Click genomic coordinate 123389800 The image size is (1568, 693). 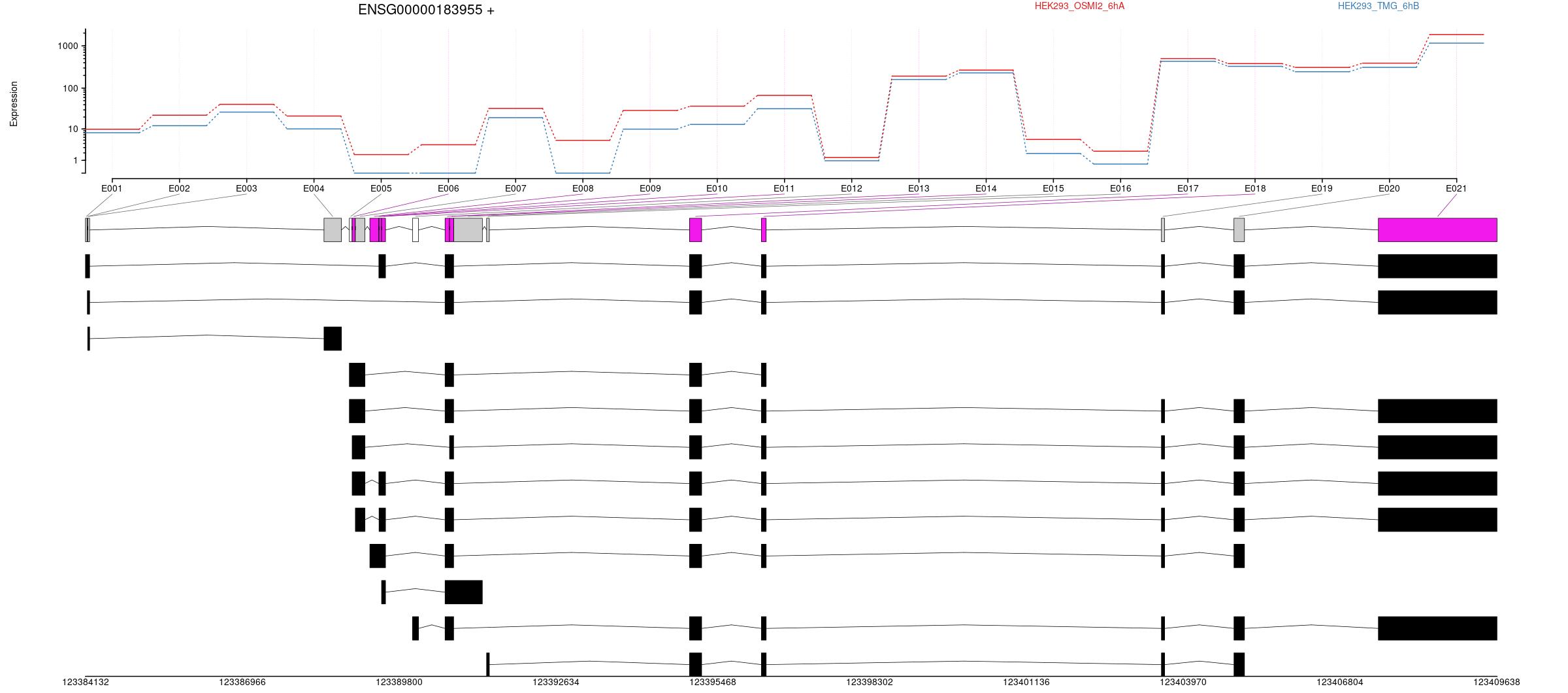point(399,682)
